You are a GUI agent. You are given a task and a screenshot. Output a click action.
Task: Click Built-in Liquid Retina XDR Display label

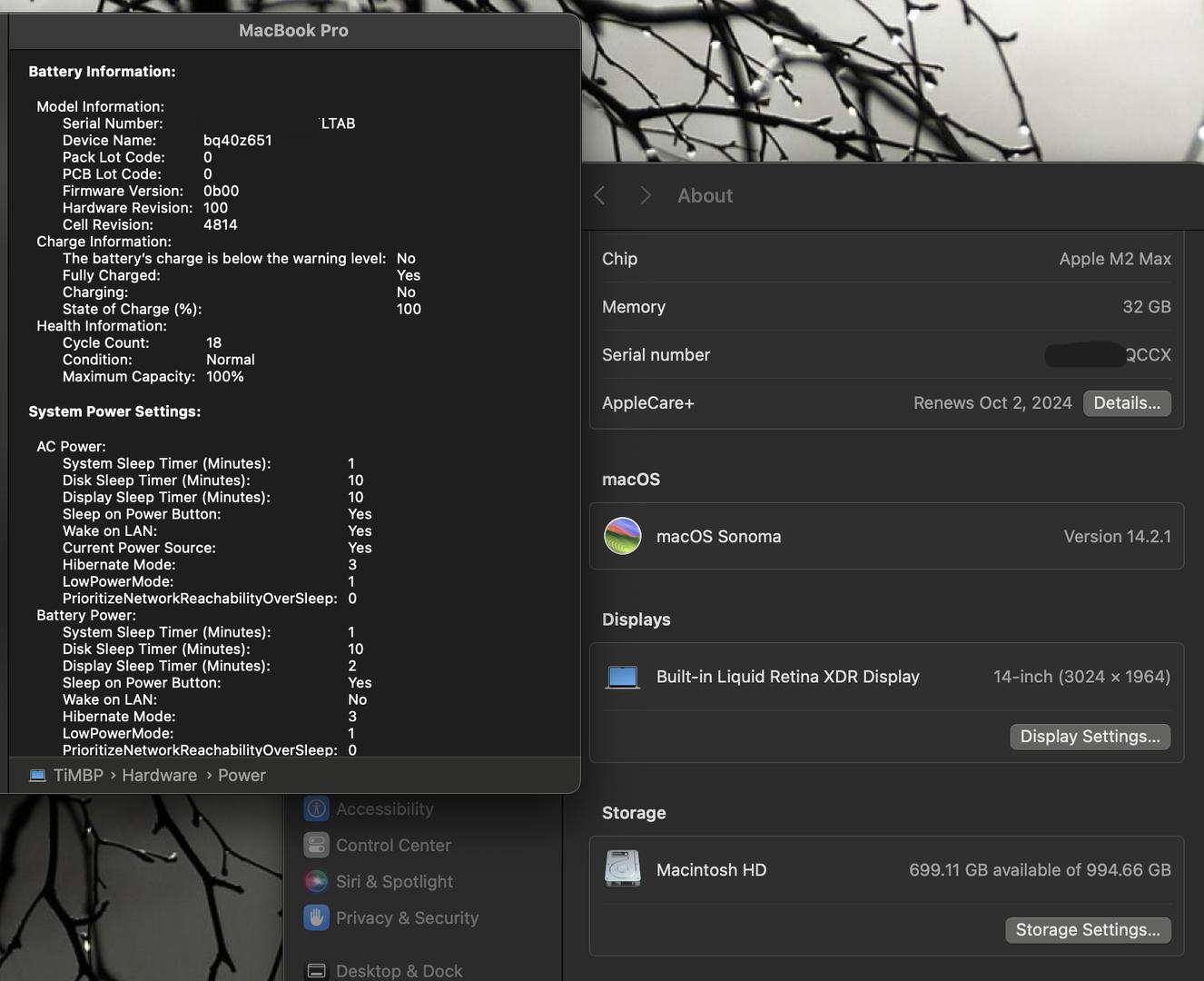click(x=787, y=677)
